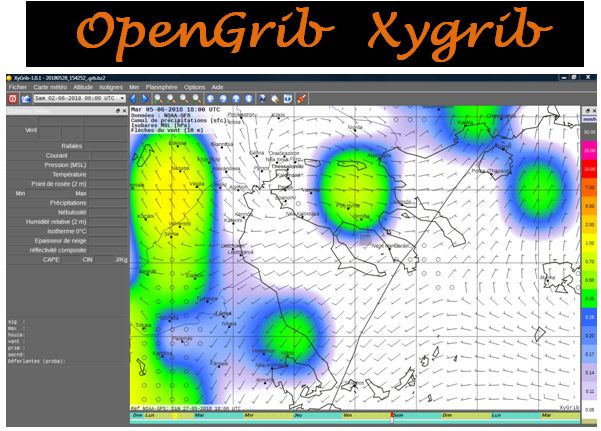
Task: Undock the right color scale panel
Action: tap(588, 110)
